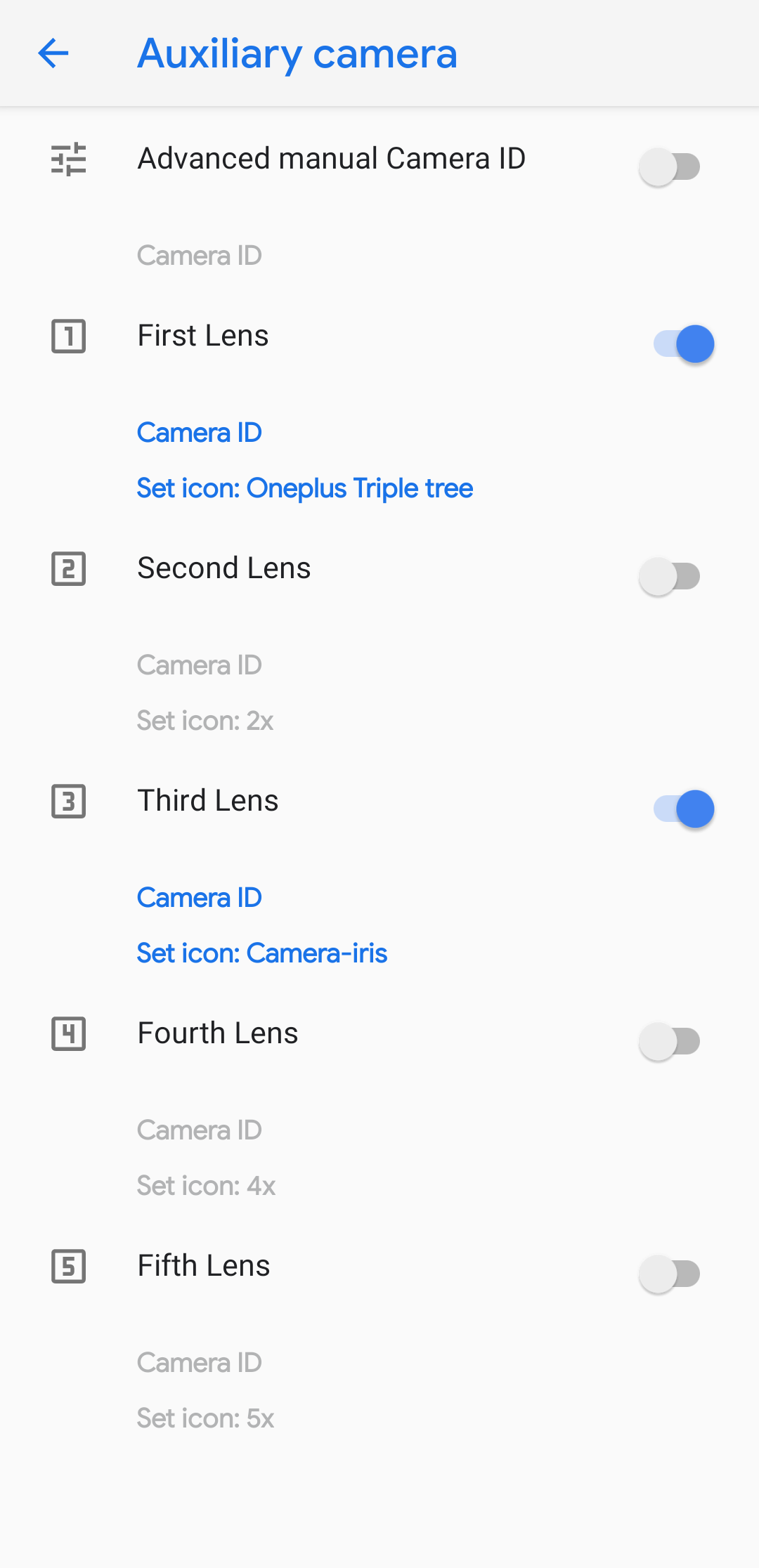Viewport: 759px width, 1568px height.
Task: Turn on the Fourth Lens switch
Action: coord(670,1041)
